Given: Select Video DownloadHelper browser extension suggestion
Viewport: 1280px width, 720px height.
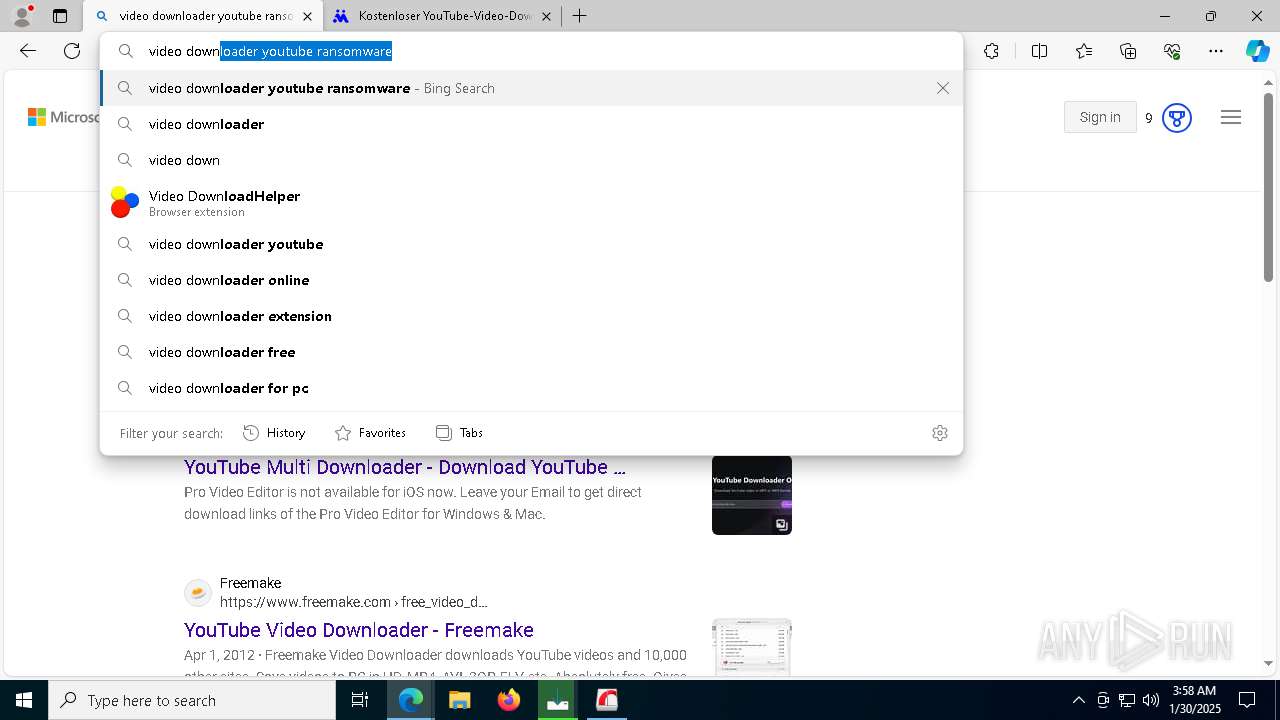Looking at the screenshot, I should (531, 202).
